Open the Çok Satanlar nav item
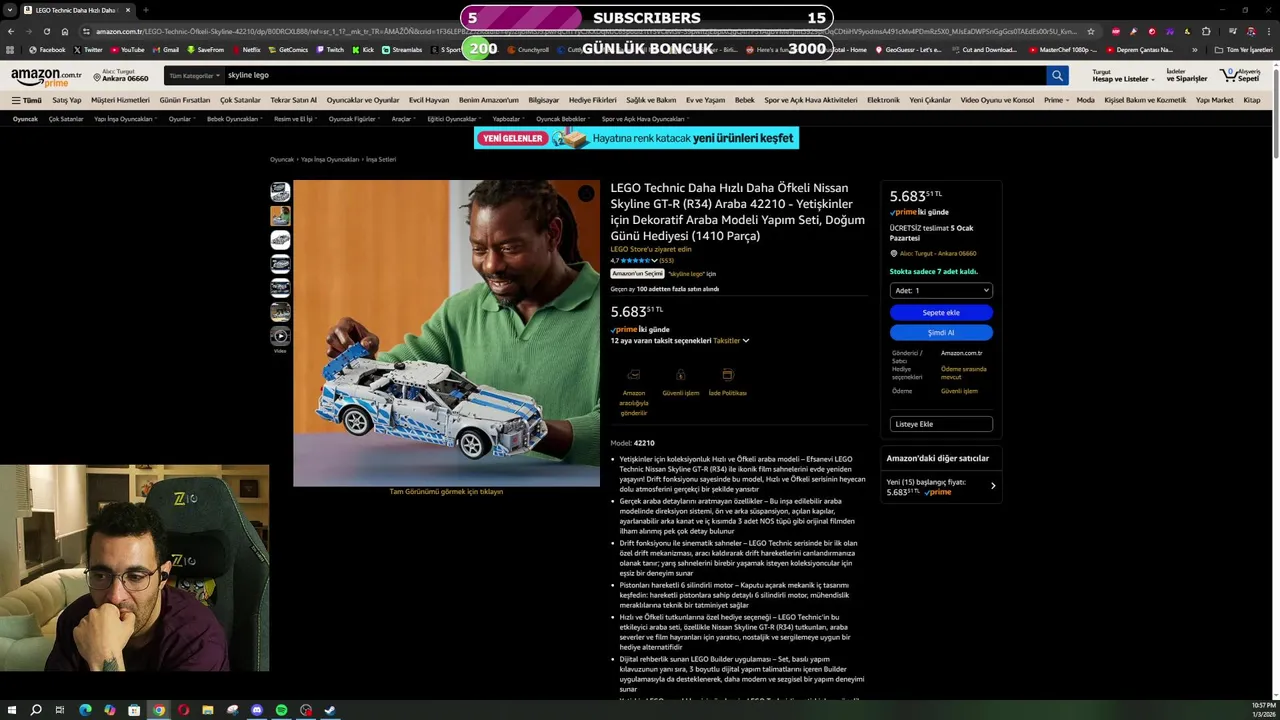 [x=240, y=100]
